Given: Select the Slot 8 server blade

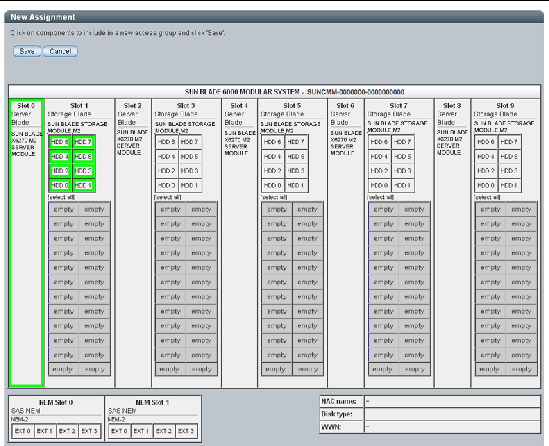Looking at the screenshot, I should (452, 243).
